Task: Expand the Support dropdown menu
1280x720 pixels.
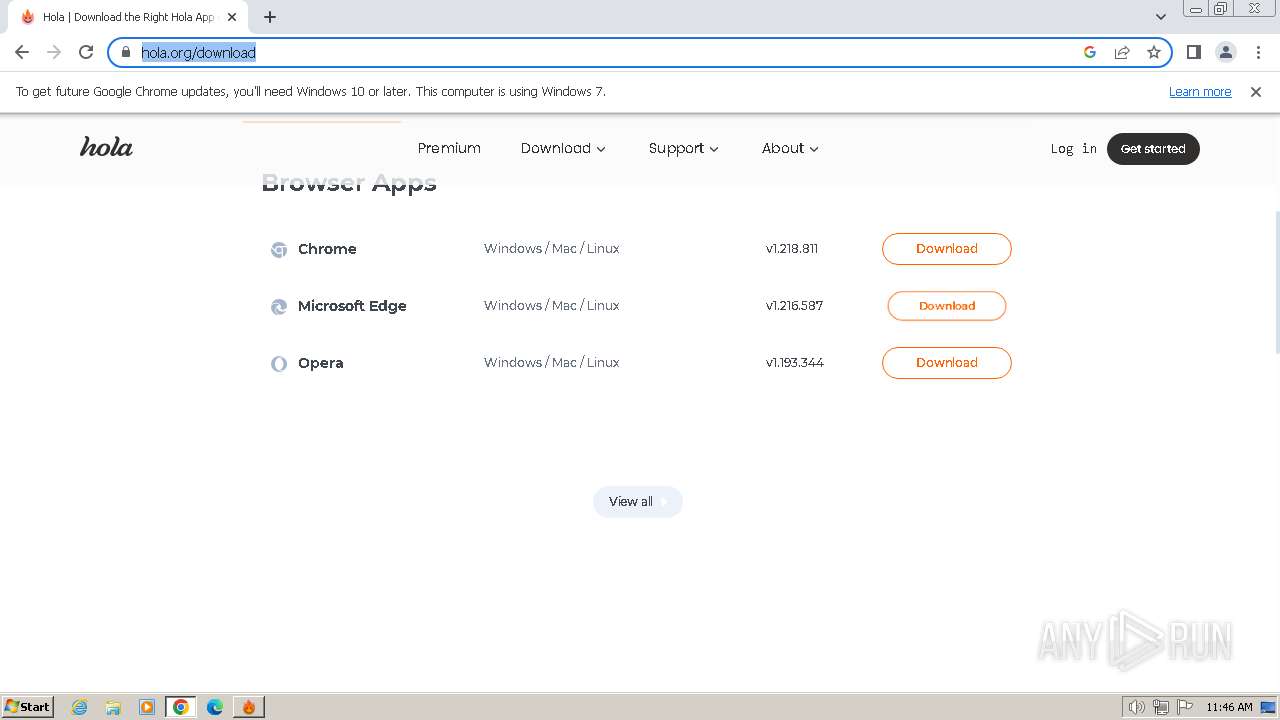Action: pos(684,148)
